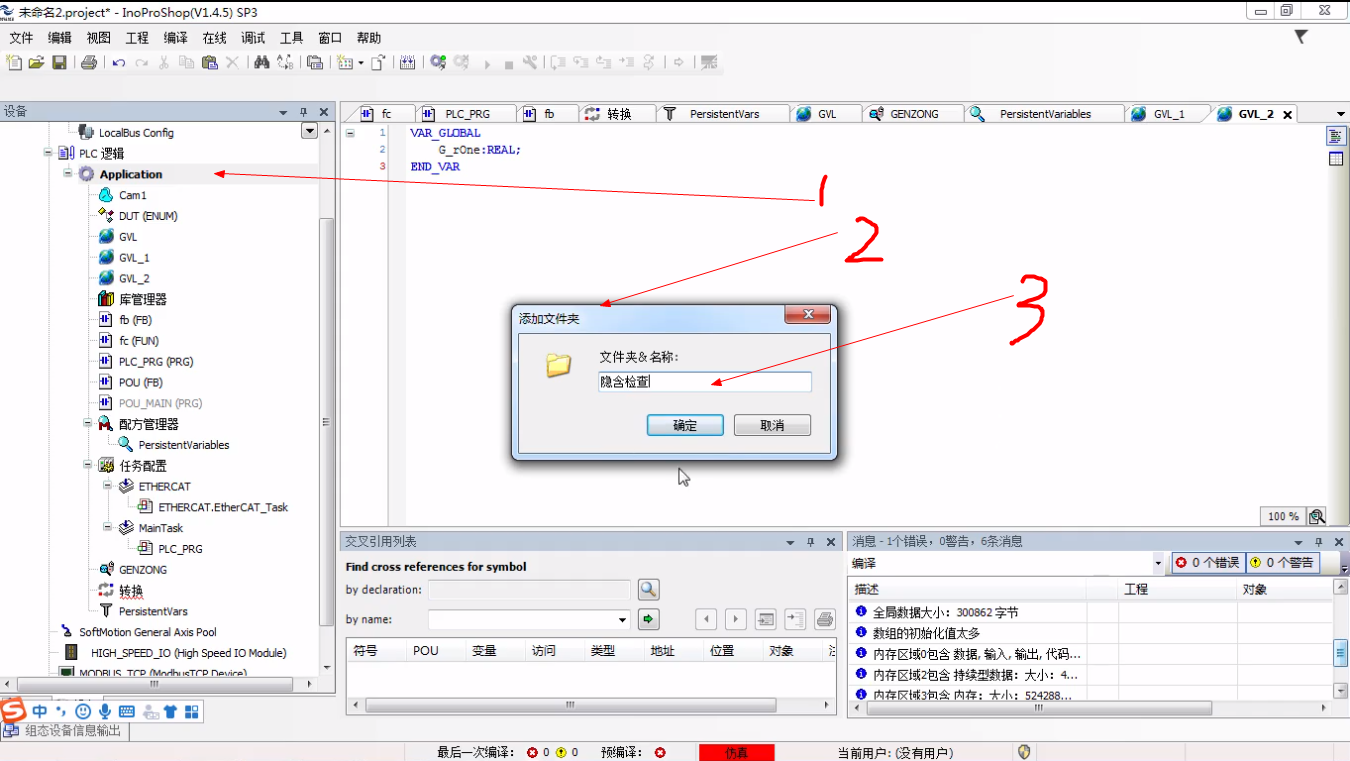Click the keyboard icon in IME bar
The image size is (1350, 761).
coord(127,711)
